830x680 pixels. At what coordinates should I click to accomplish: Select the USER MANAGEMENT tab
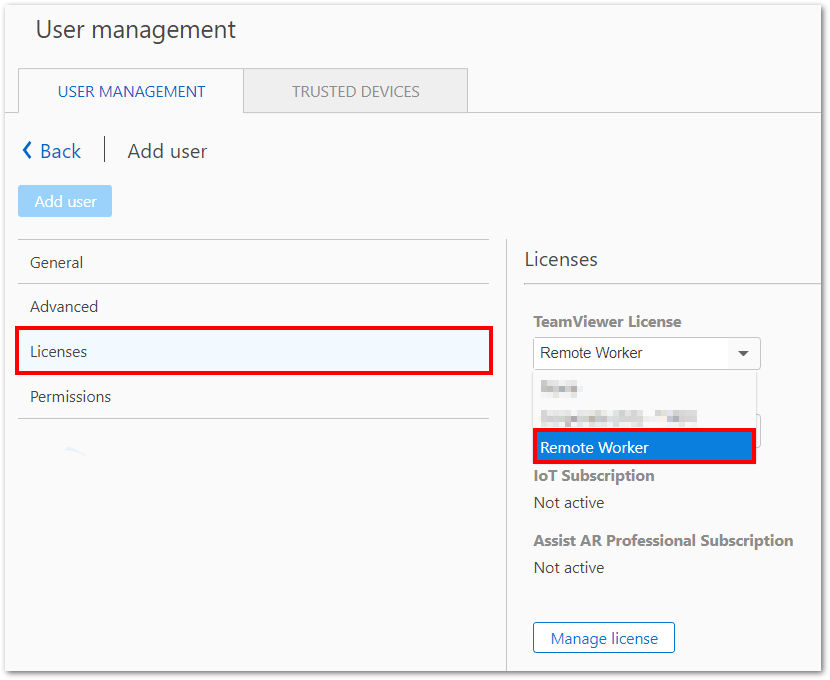point(131,91)
